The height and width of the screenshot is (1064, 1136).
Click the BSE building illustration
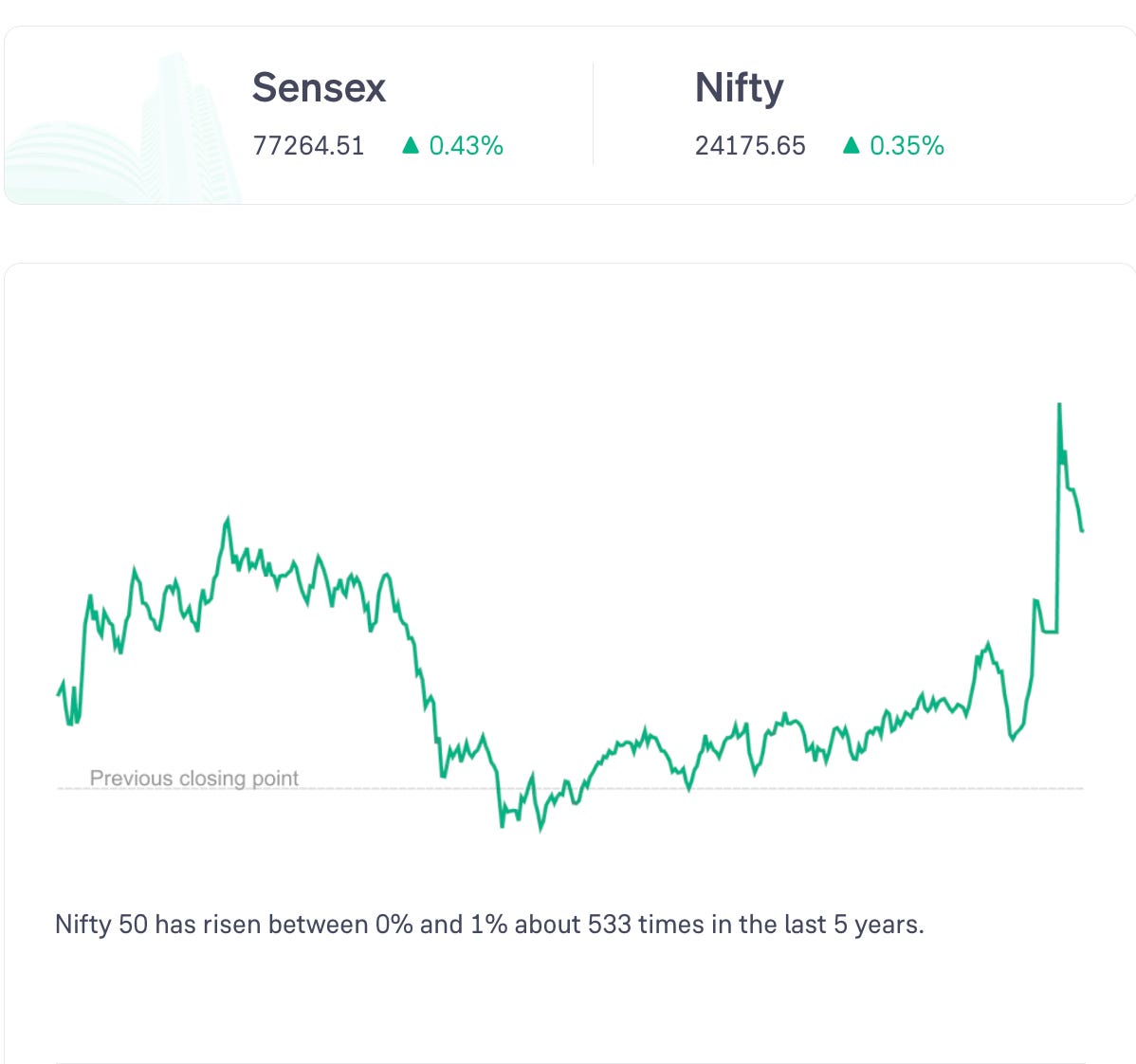[123, 130]
